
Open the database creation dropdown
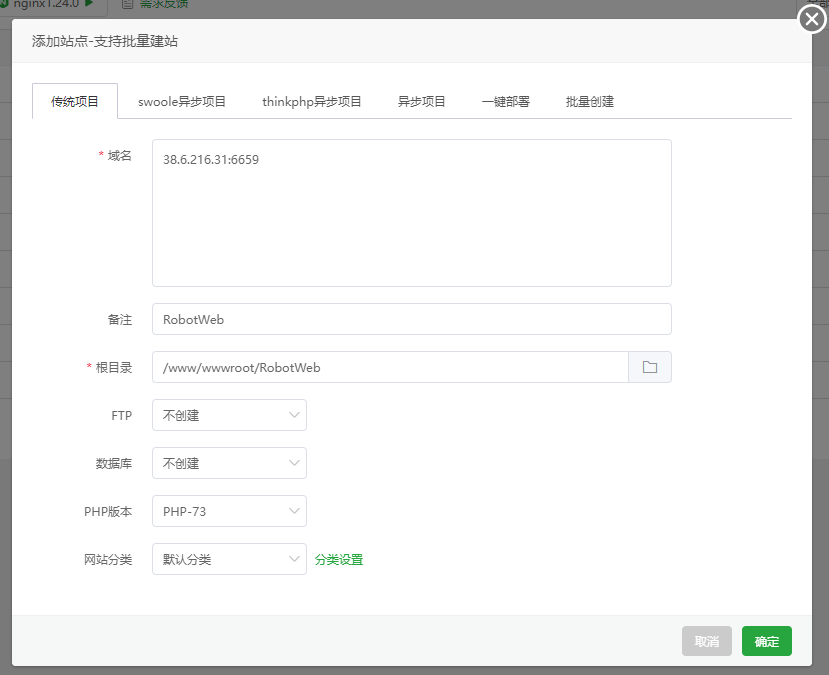[228, 463]
